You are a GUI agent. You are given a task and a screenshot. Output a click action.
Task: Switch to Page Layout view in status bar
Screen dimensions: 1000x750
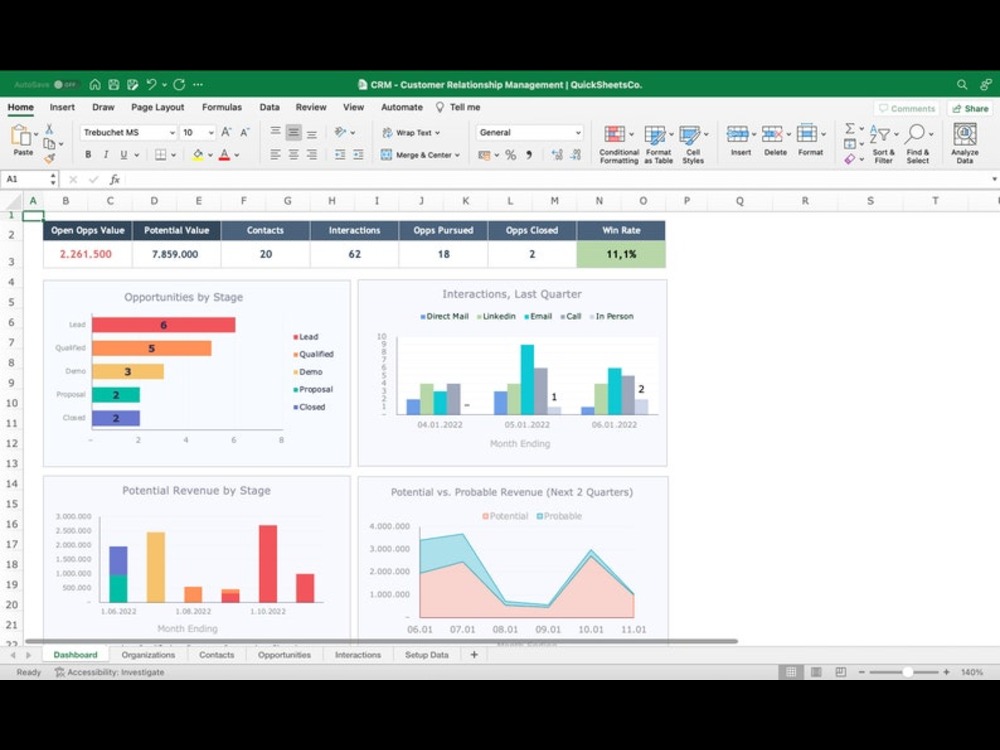coord(816,672)
